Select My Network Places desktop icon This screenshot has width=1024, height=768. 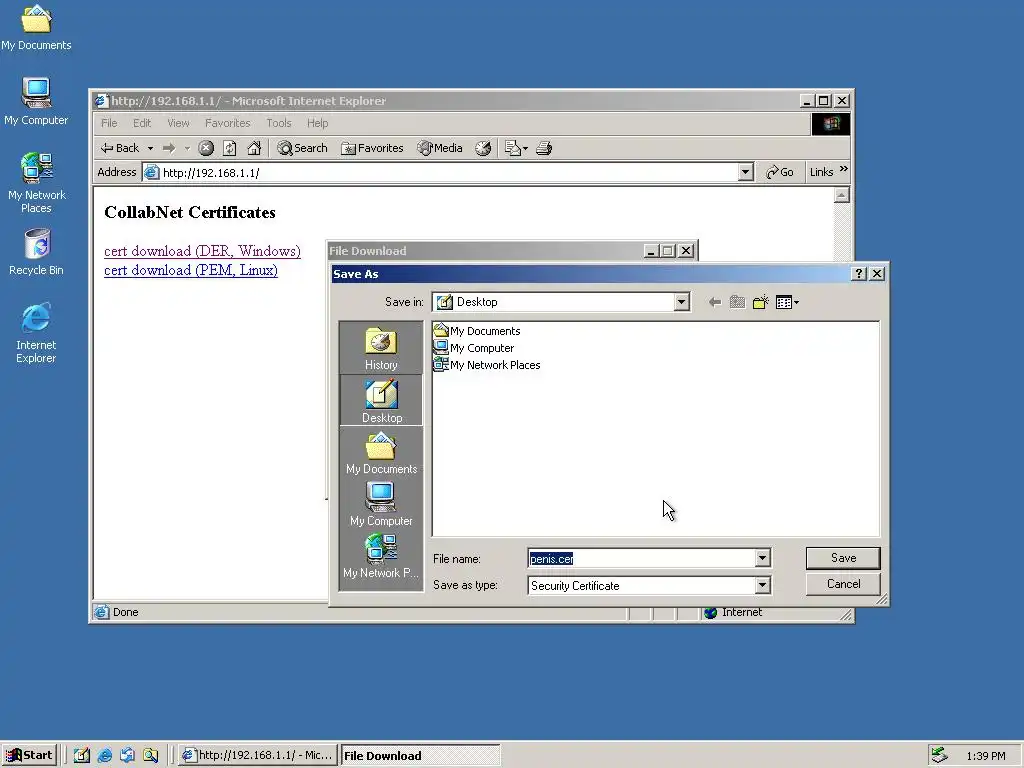[36, 182]
